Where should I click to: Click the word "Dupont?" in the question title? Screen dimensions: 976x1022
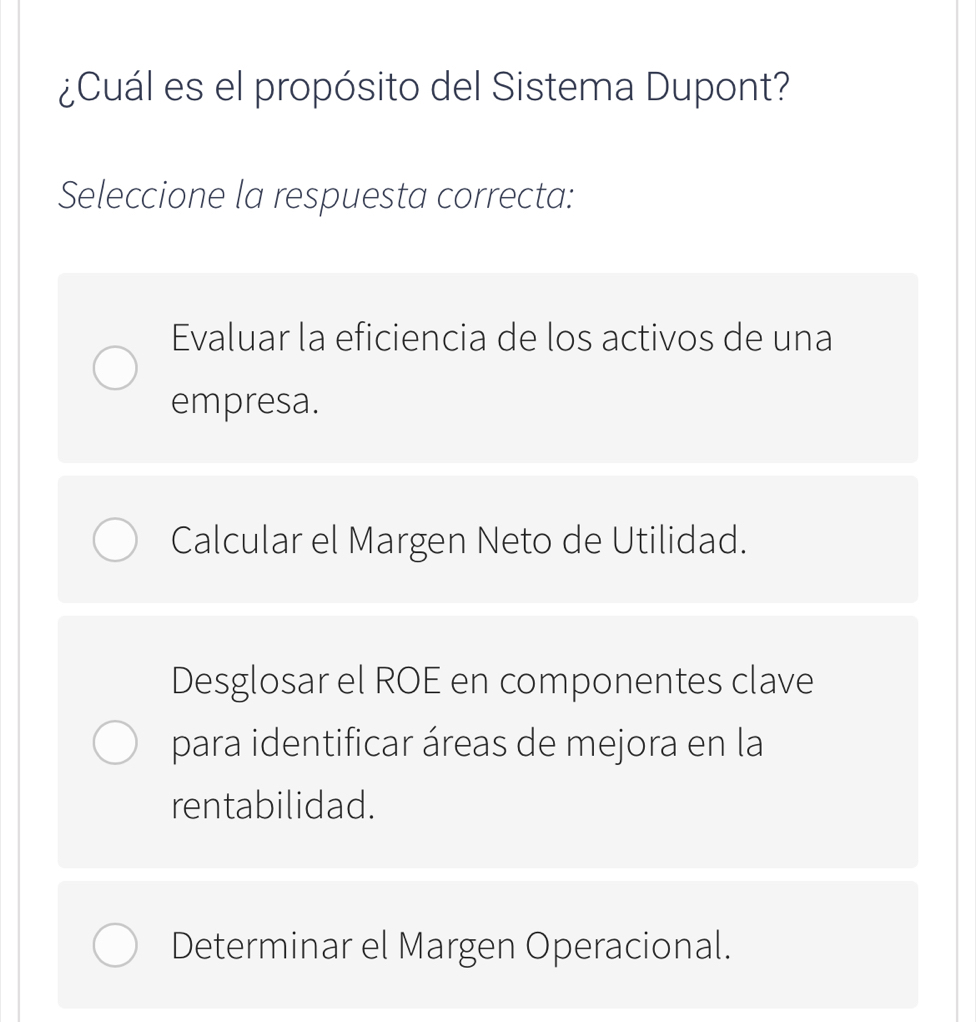717,87
